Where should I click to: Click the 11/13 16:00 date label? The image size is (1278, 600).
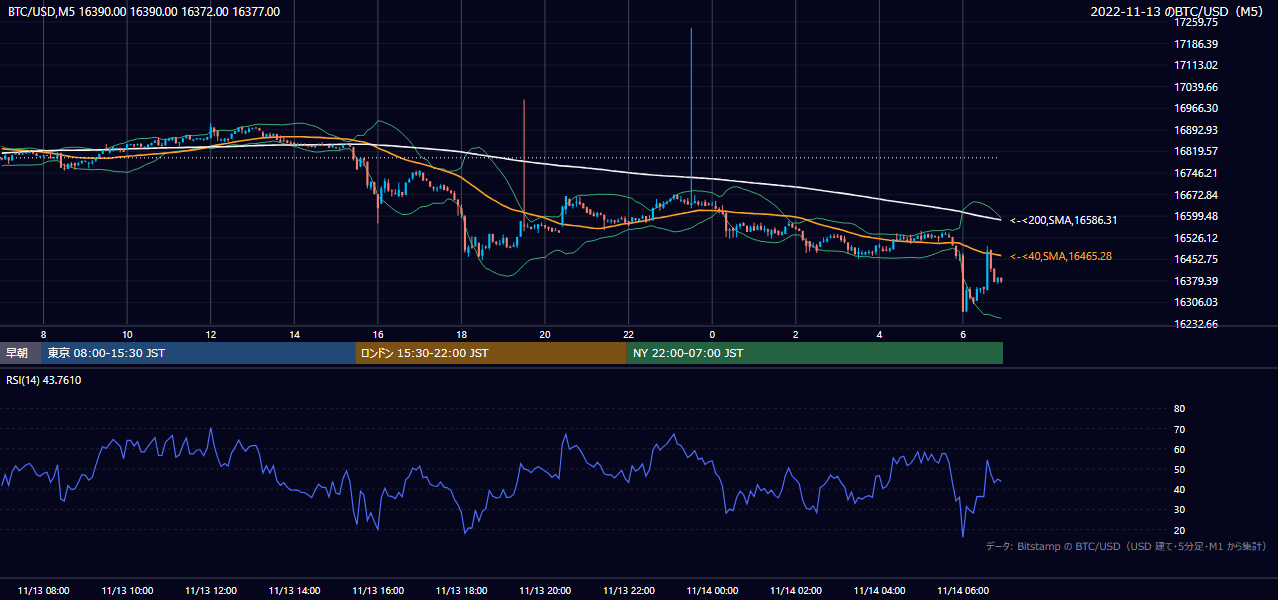(378, 591)
